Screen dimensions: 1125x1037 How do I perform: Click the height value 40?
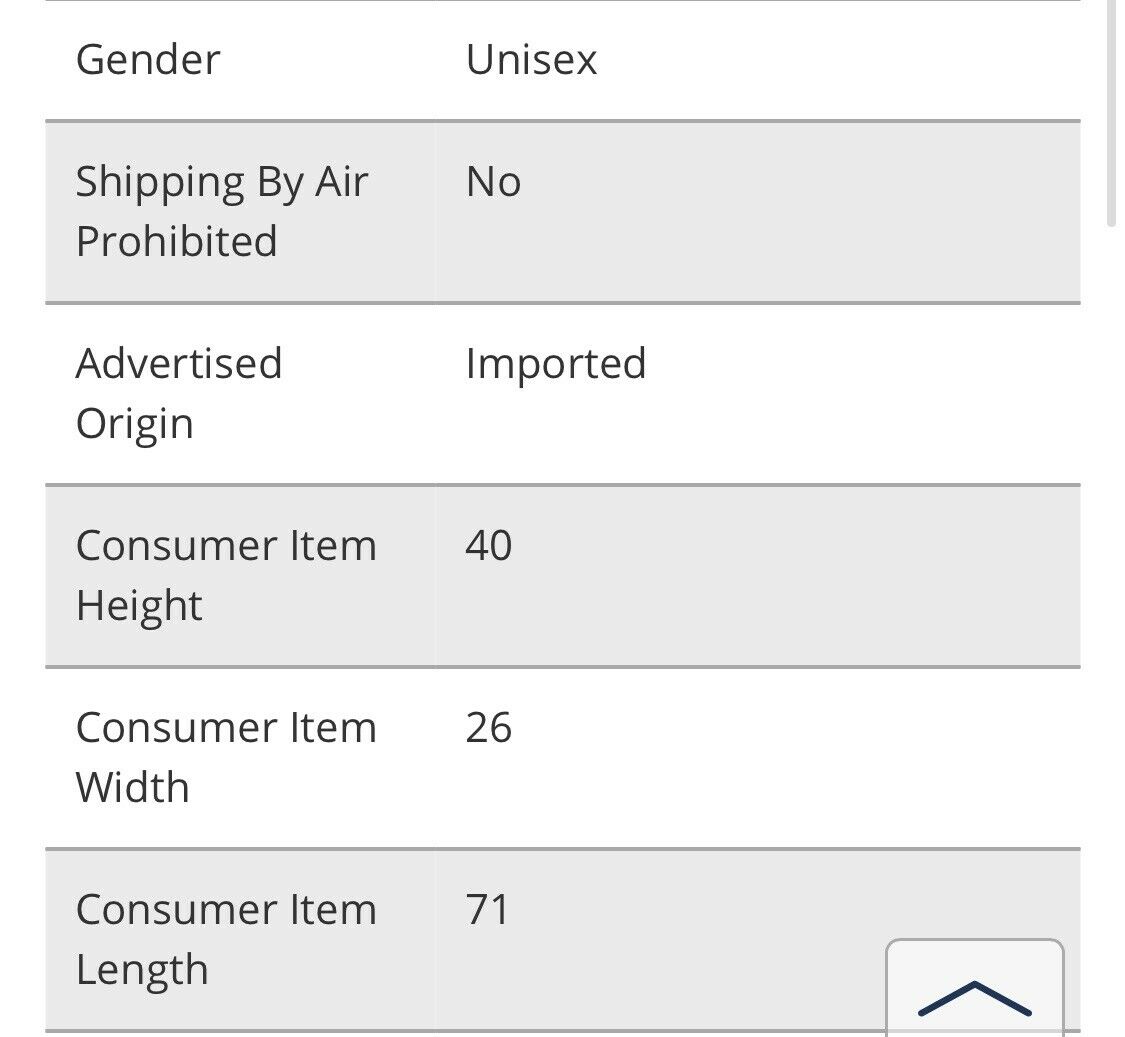[x=489, y=546]
